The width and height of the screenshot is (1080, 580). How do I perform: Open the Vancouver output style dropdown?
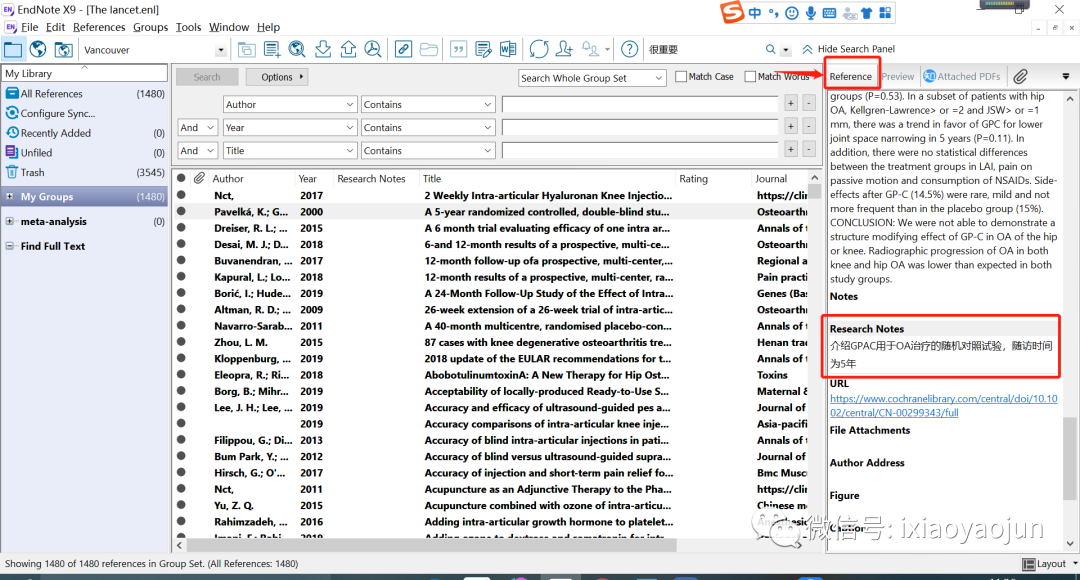220,50
